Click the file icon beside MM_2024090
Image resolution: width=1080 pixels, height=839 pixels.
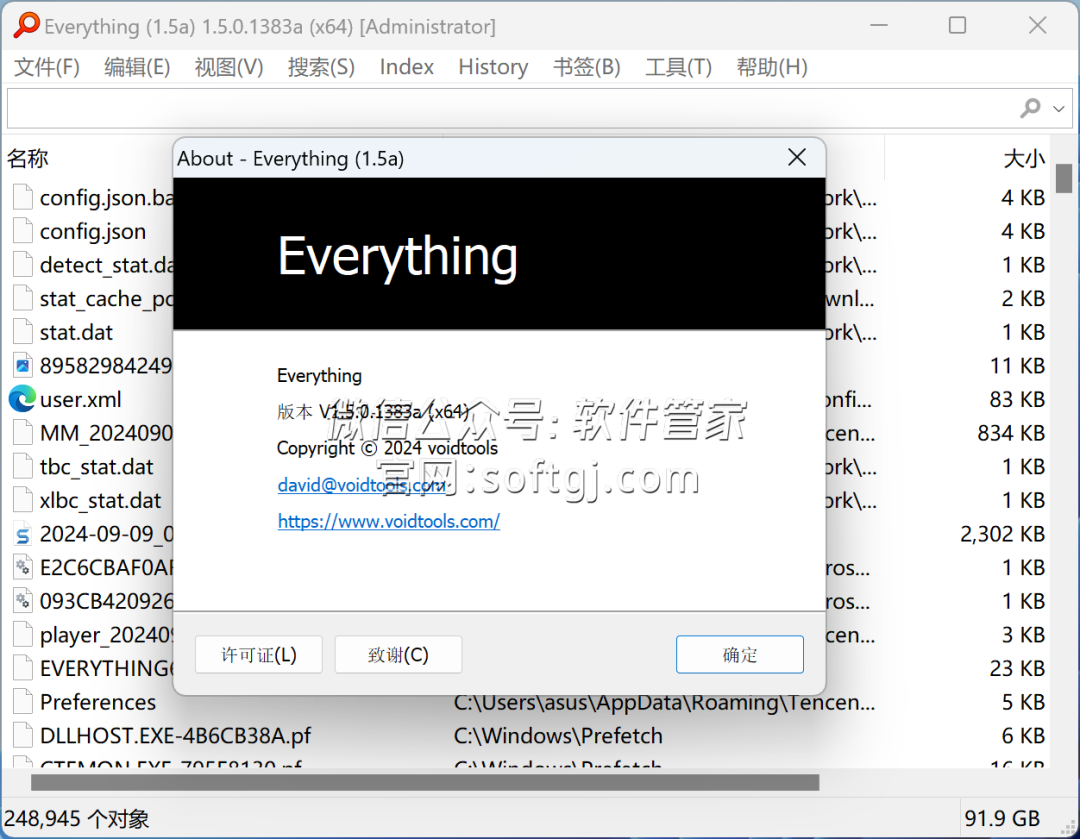pyautogui.click(x=23, y=433)
